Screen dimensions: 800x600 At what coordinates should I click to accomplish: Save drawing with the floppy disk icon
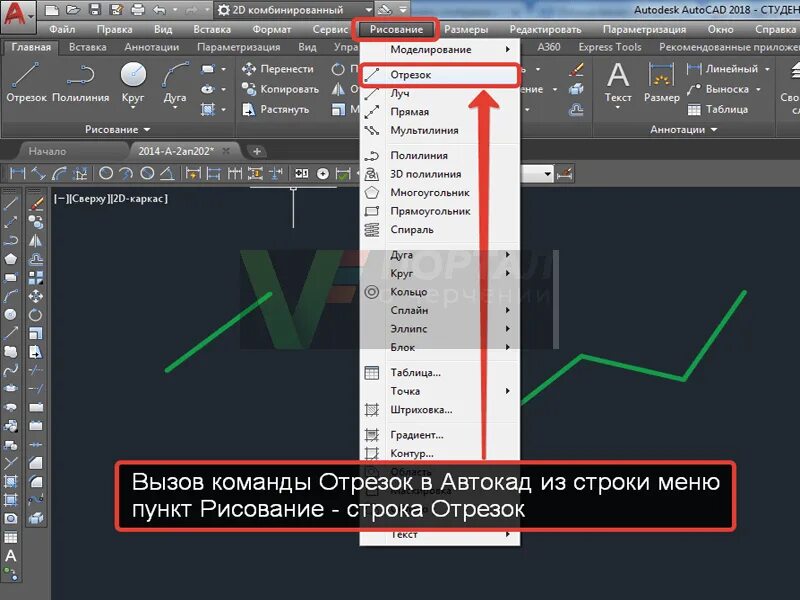click(95, 9)
